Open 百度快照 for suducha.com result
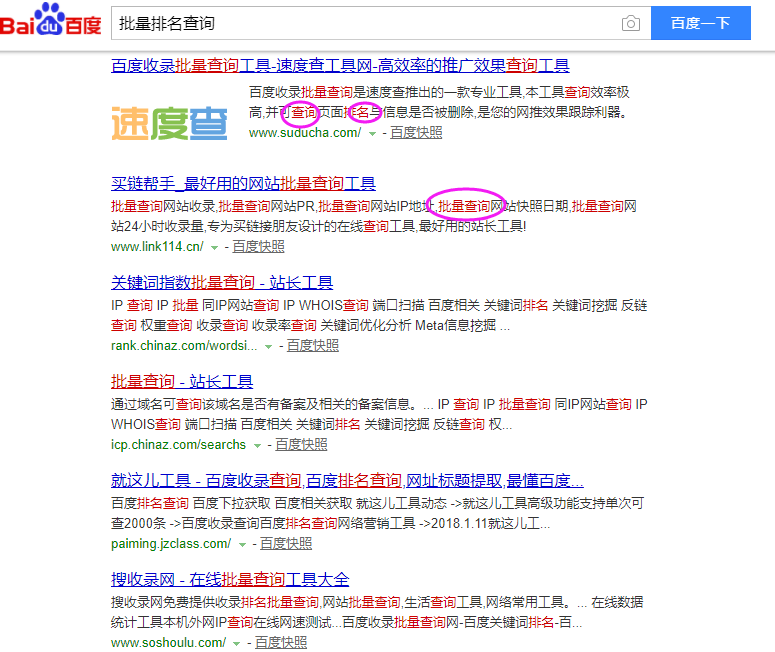 (416, 132)
